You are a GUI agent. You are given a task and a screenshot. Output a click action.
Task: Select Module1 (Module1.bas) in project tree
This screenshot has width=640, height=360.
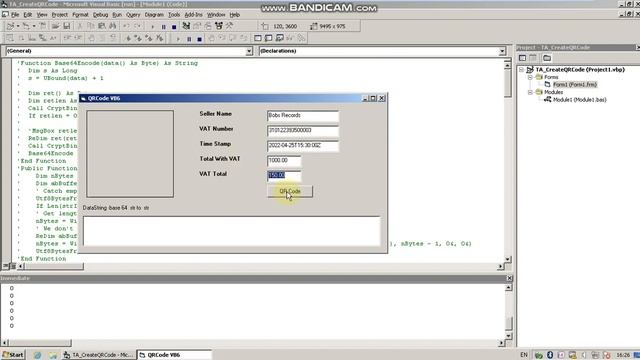coord(580,100)
